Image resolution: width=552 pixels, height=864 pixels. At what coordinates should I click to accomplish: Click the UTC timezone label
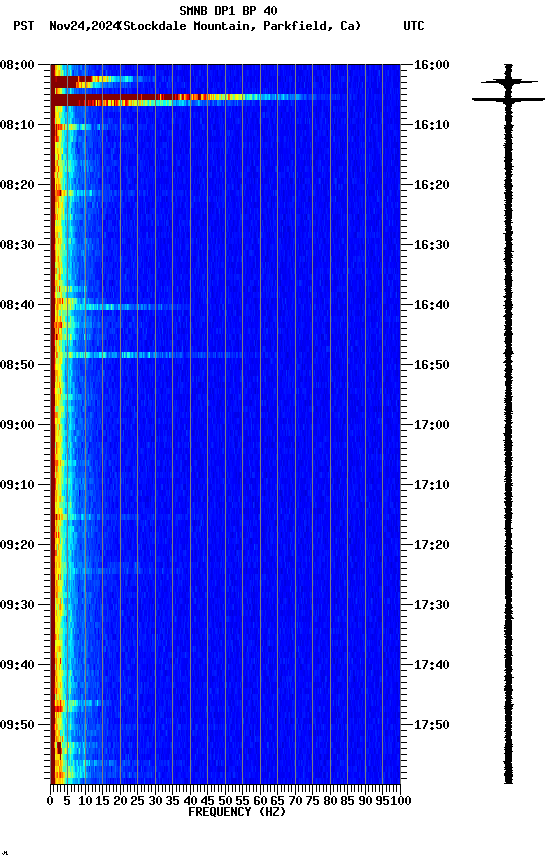click(414, 26)
